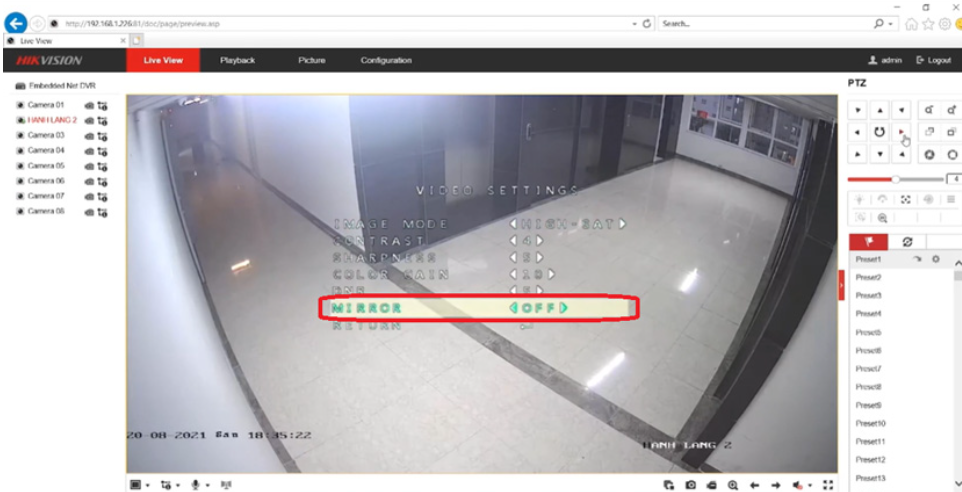The image size is (962, 492).
Task: Enter full screen view
Action: click(827, 484)
